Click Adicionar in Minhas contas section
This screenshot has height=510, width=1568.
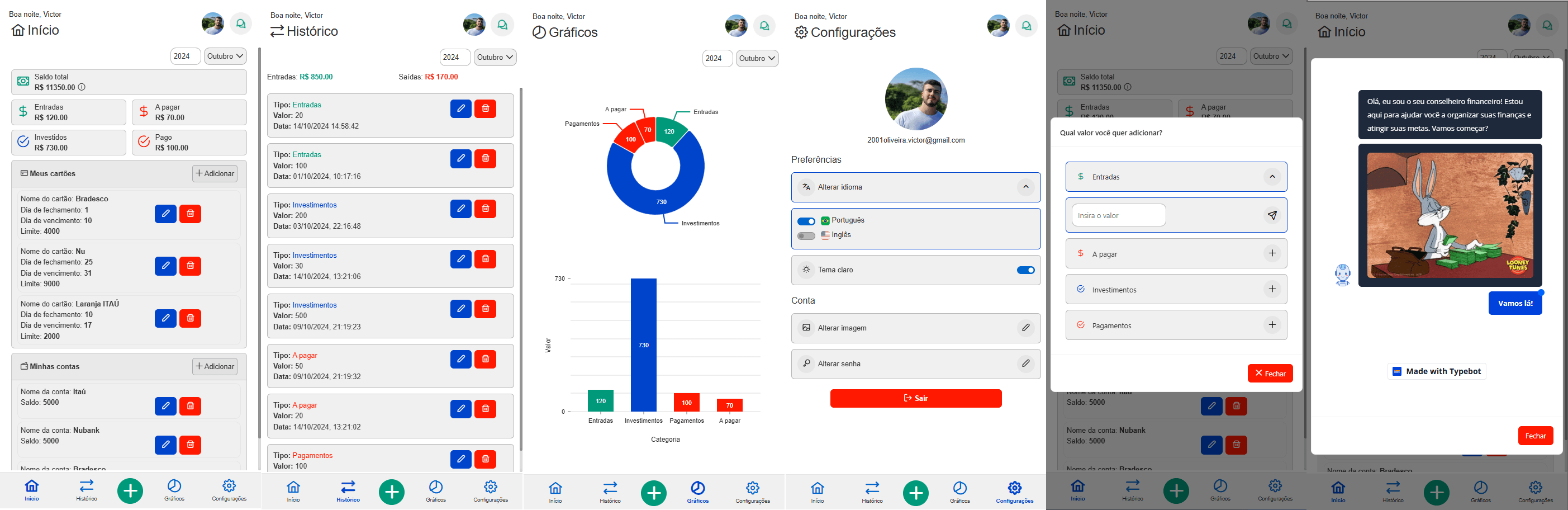pyautogui.click(x=215, y=366)
